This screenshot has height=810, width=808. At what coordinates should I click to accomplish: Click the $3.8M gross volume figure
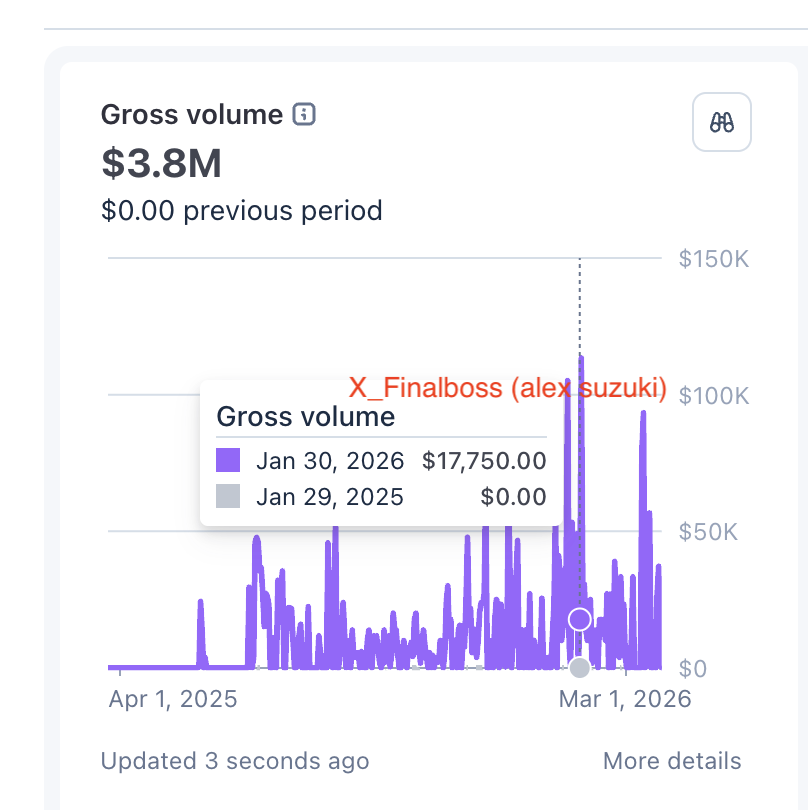coord(160,163)
